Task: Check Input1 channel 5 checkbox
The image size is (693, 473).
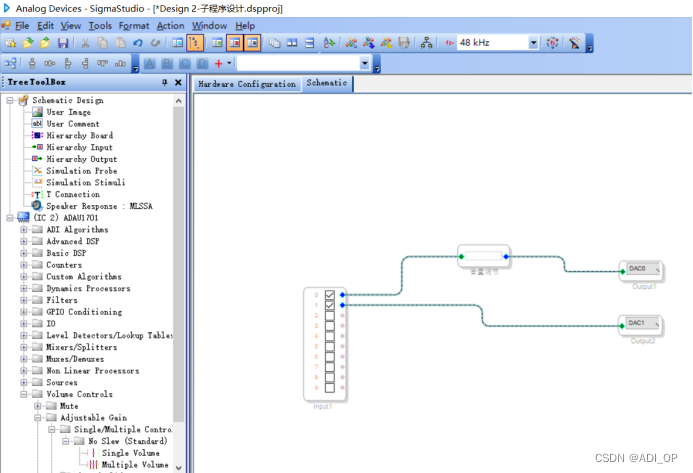Action: pos(330,347)
